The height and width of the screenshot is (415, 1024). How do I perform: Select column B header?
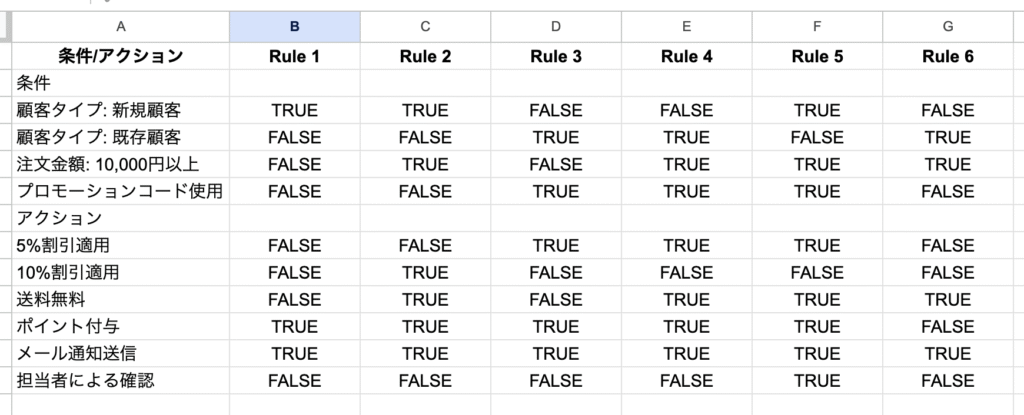(x=294, y=27)
